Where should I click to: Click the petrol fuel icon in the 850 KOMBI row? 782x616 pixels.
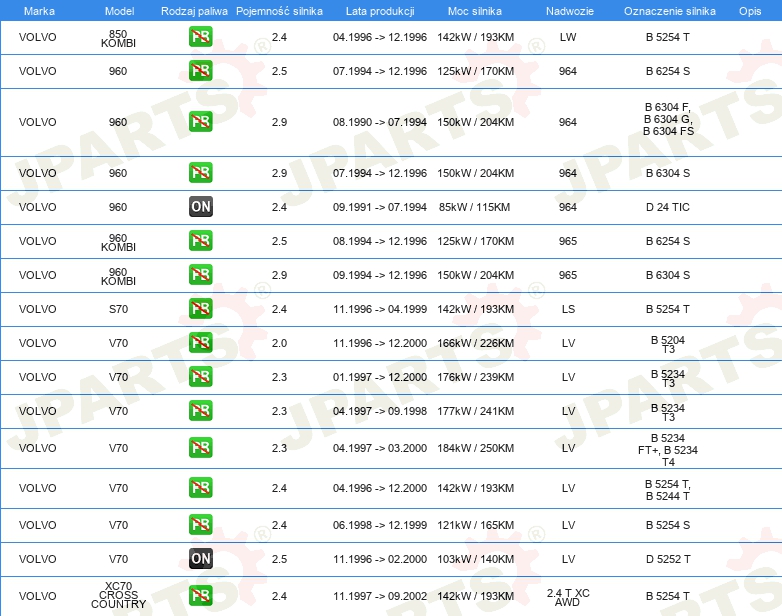click(x=200, y=37)
